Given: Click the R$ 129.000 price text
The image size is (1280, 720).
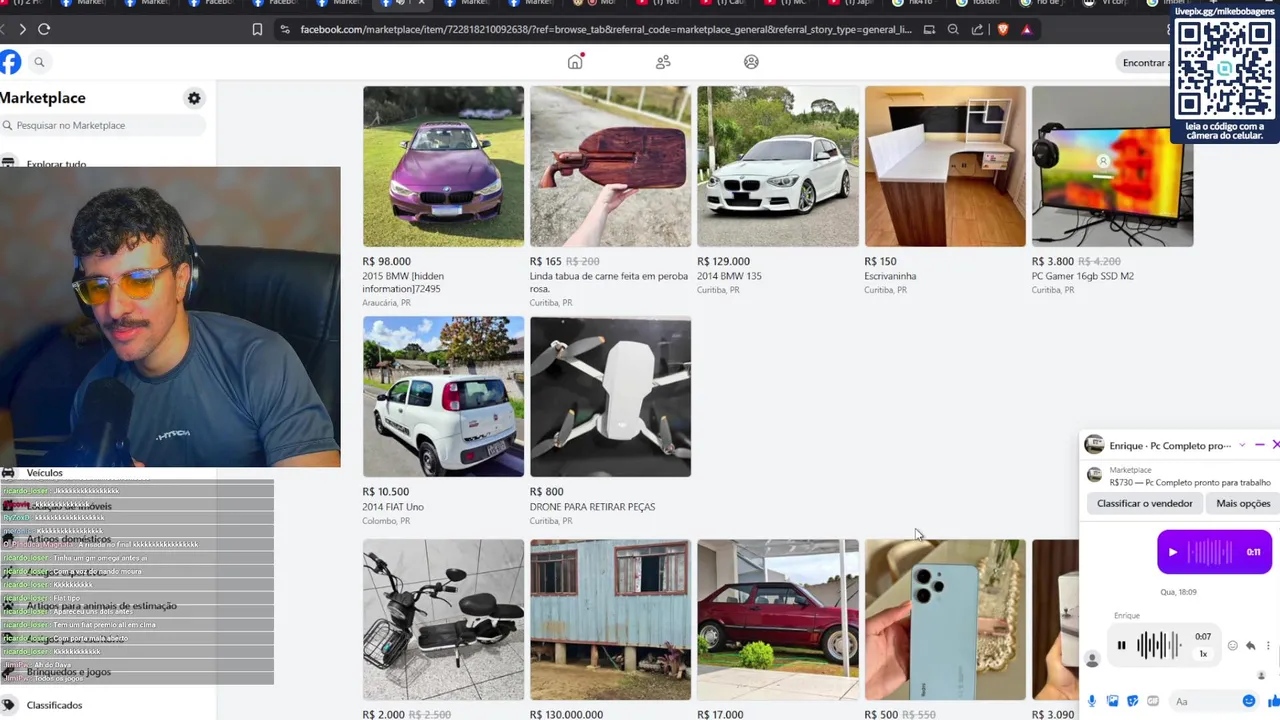Looking at the screenshot, I should point(723,261).
